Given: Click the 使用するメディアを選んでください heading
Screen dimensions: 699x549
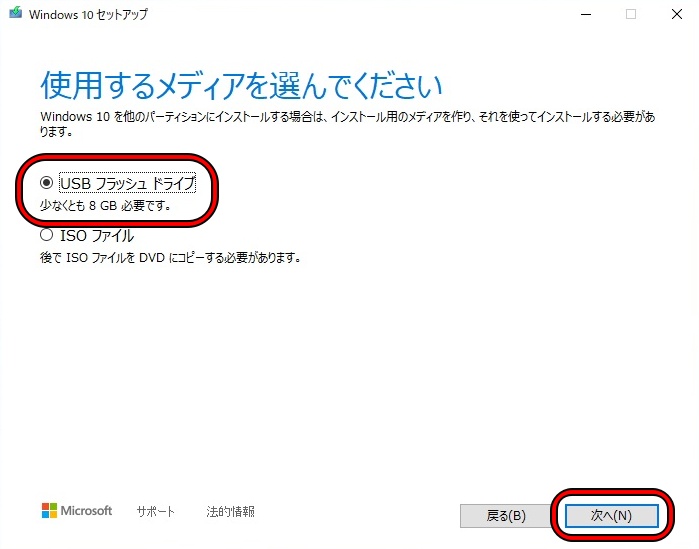Looking at the screenshot, I should (241, 86).
